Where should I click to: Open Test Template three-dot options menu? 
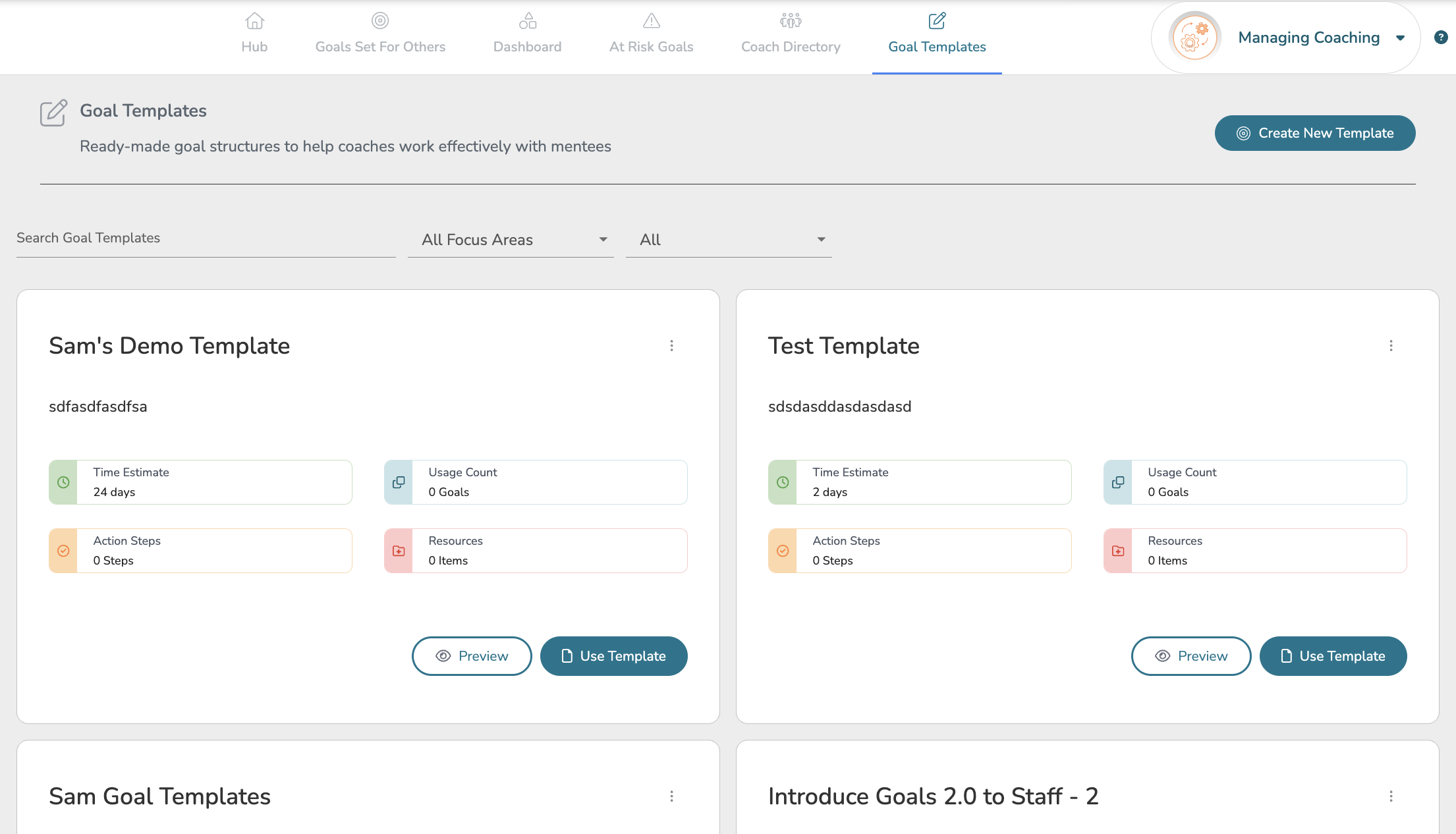pyautogui.click(x=1391, y=346)
